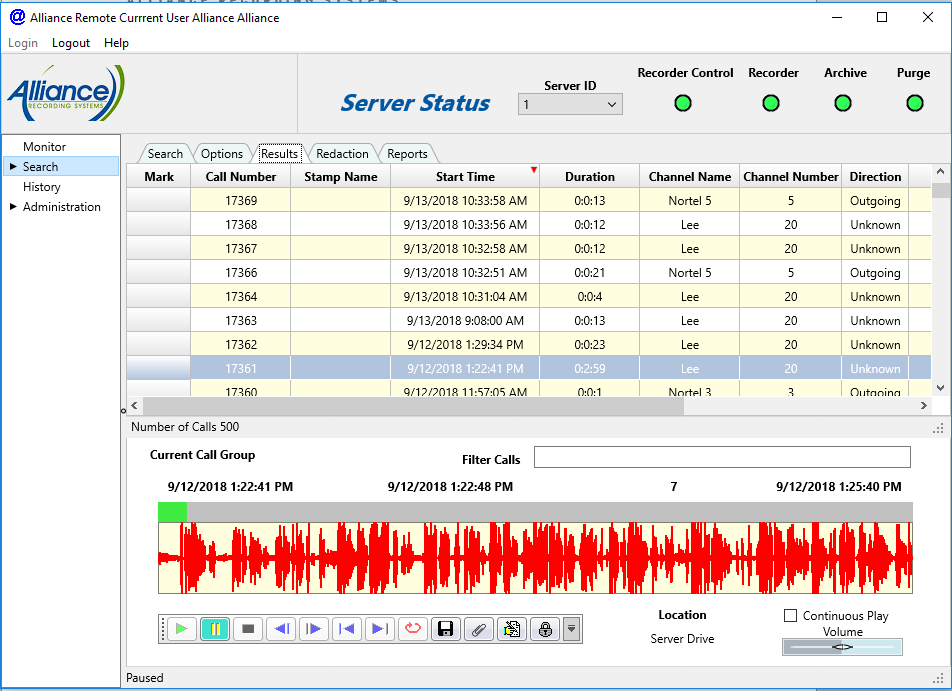Click the Alliance Recording Systems logo
The width and height of the screenshot is (952, 691).
(66, 93)
